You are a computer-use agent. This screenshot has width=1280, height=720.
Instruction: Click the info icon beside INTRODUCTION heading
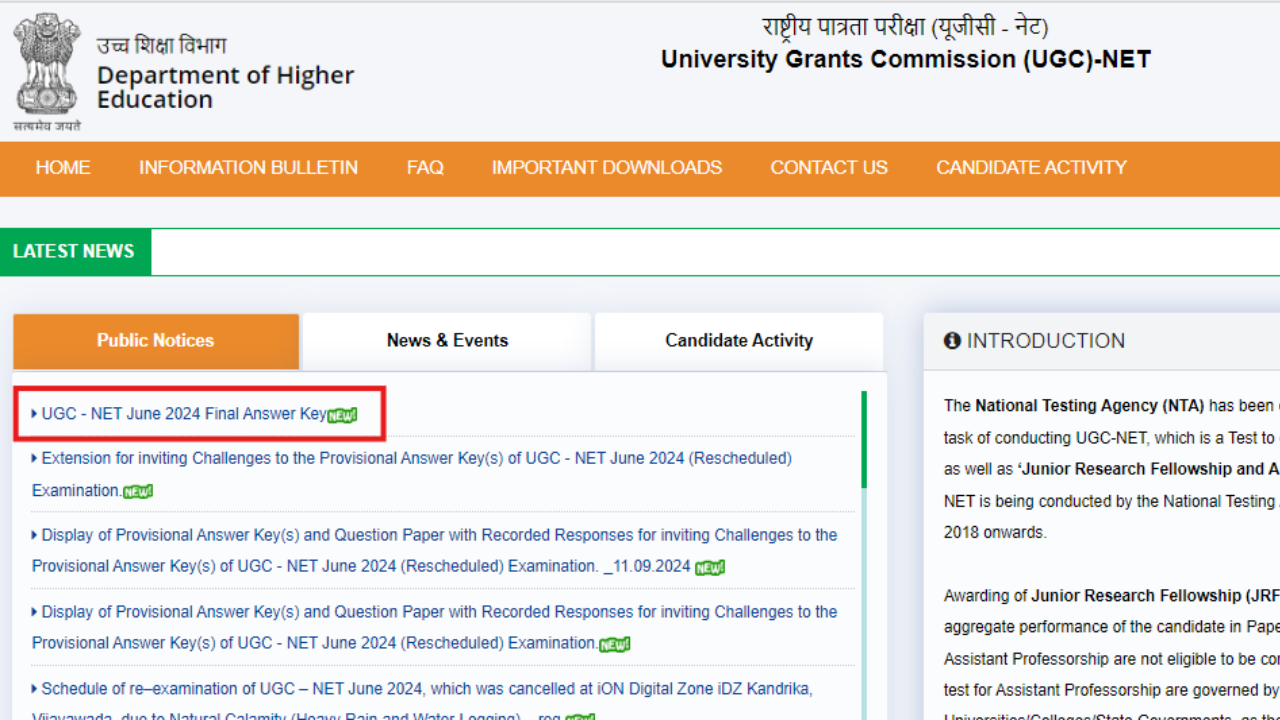(x=951, y=341)
